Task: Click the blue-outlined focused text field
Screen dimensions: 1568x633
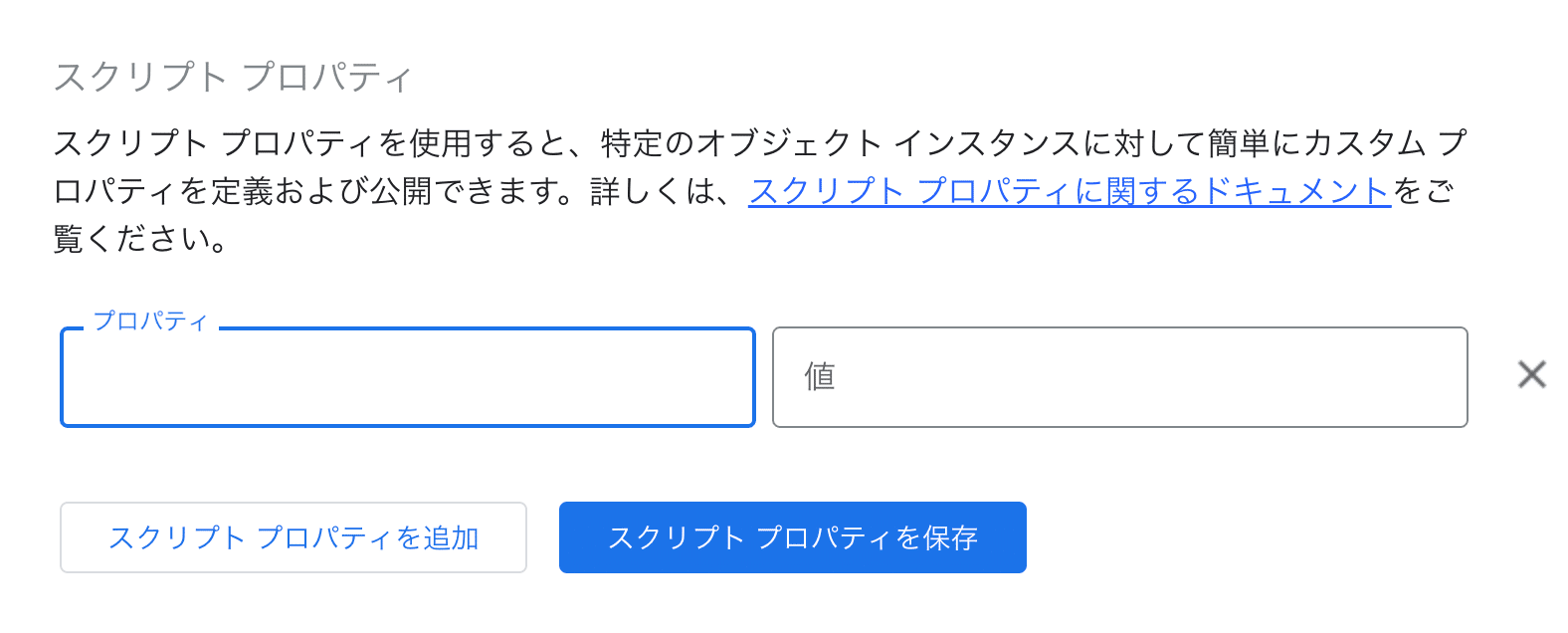Action: click(408, 377)
